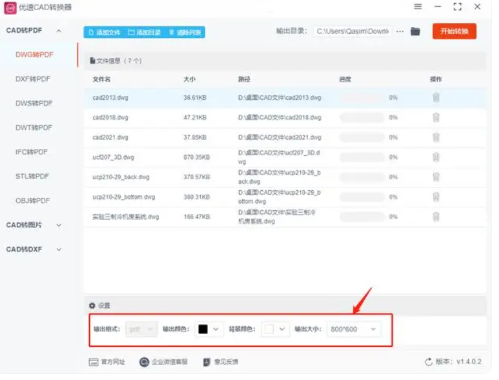Click the white background color swatch
The image size is (499, 380).
(269, 329)
